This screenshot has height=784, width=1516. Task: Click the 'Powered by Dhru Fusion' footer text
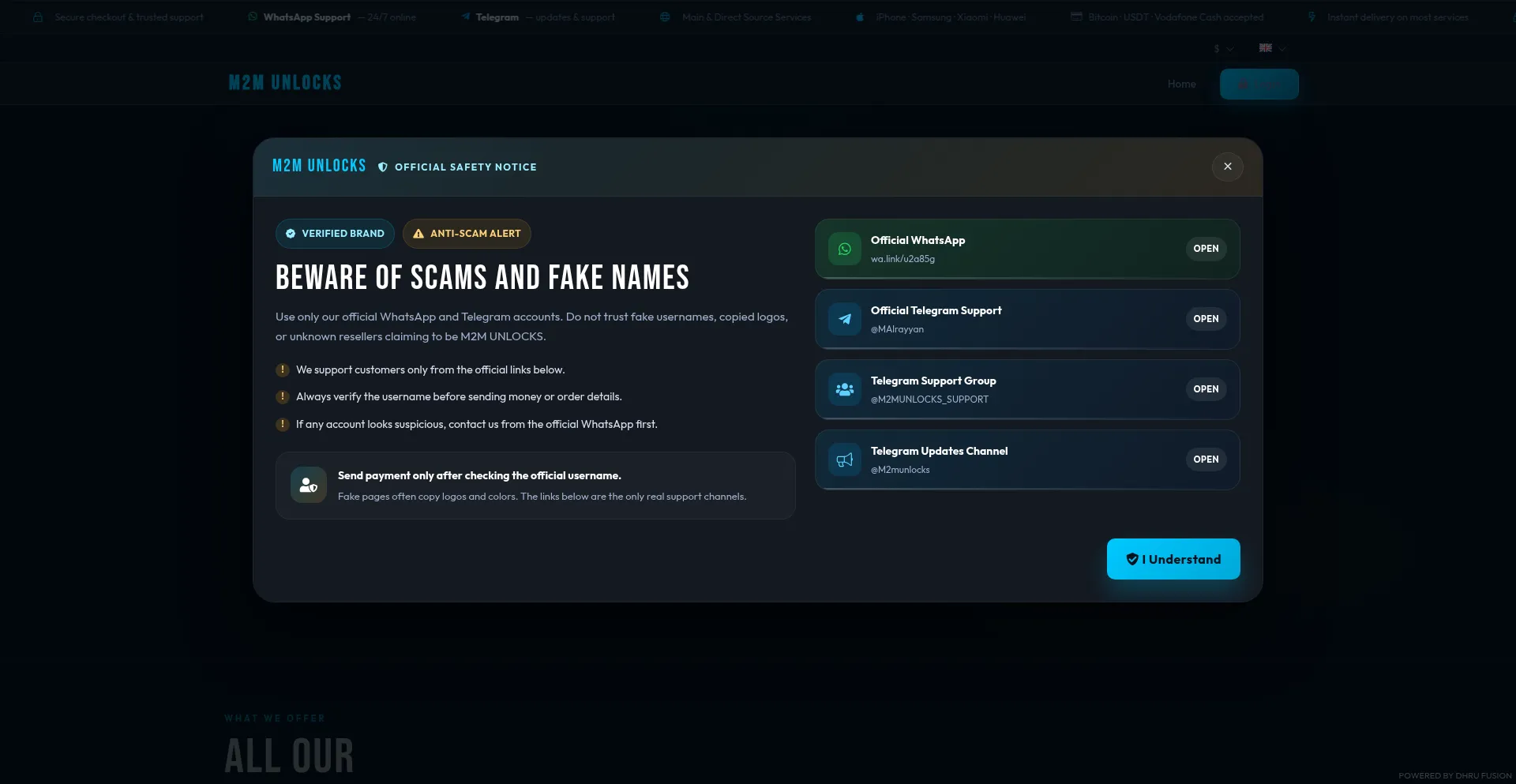(1455, 776)
